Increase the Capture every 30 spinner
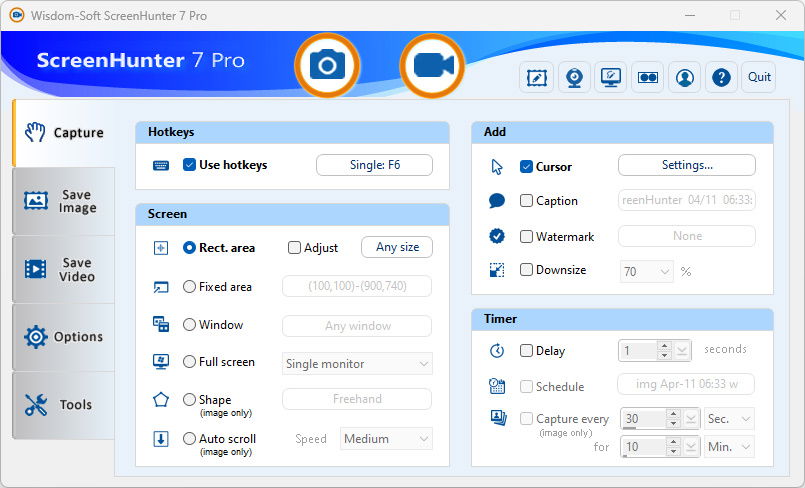 [673, 414]
